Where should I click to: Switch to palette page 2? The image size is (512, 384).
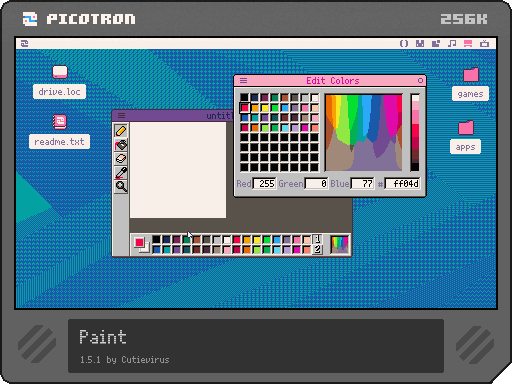(317, 249)
